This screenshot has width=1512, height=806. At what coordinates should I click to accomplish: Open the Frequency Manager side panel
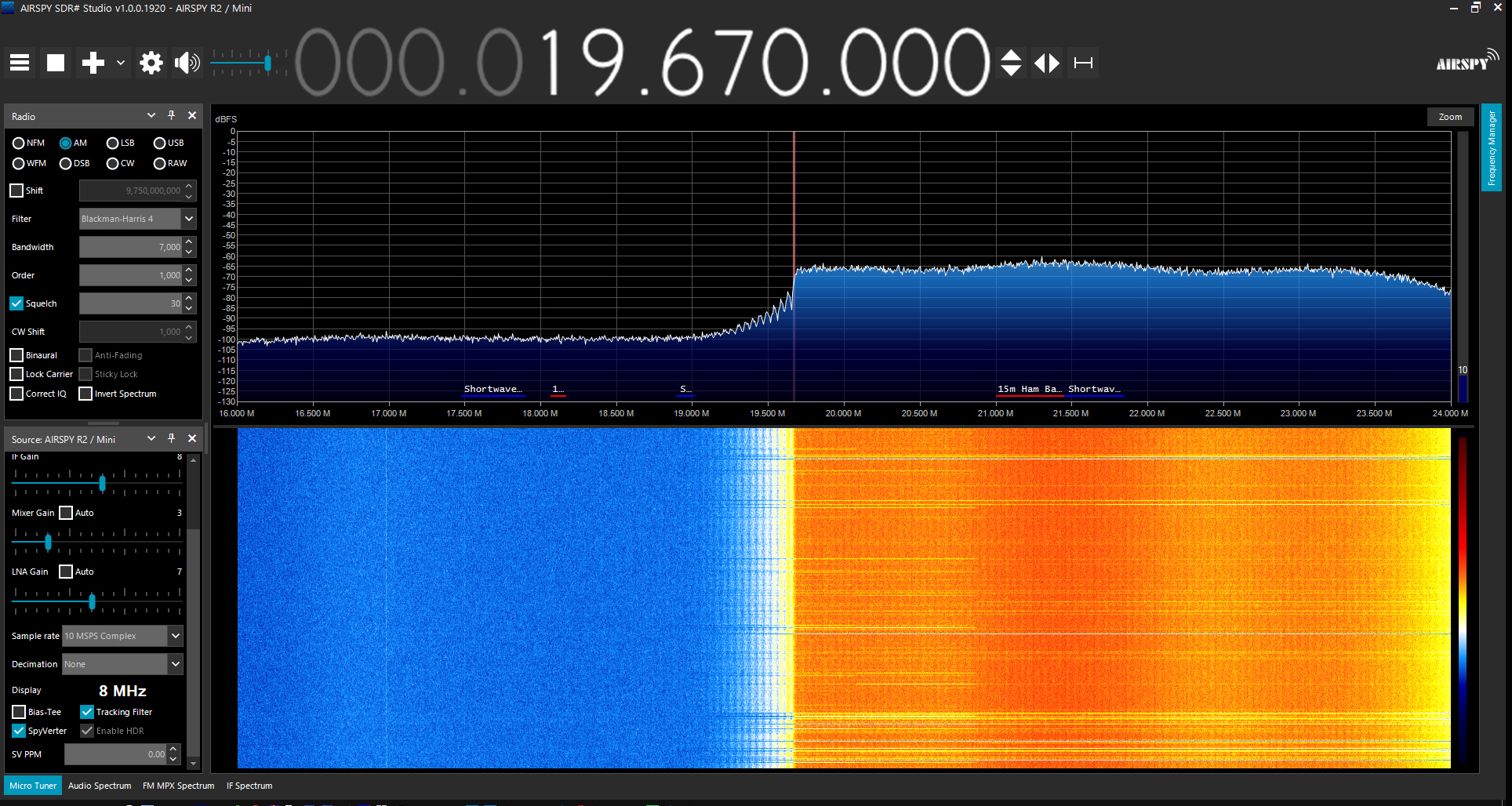click(x=1491, y=147)
